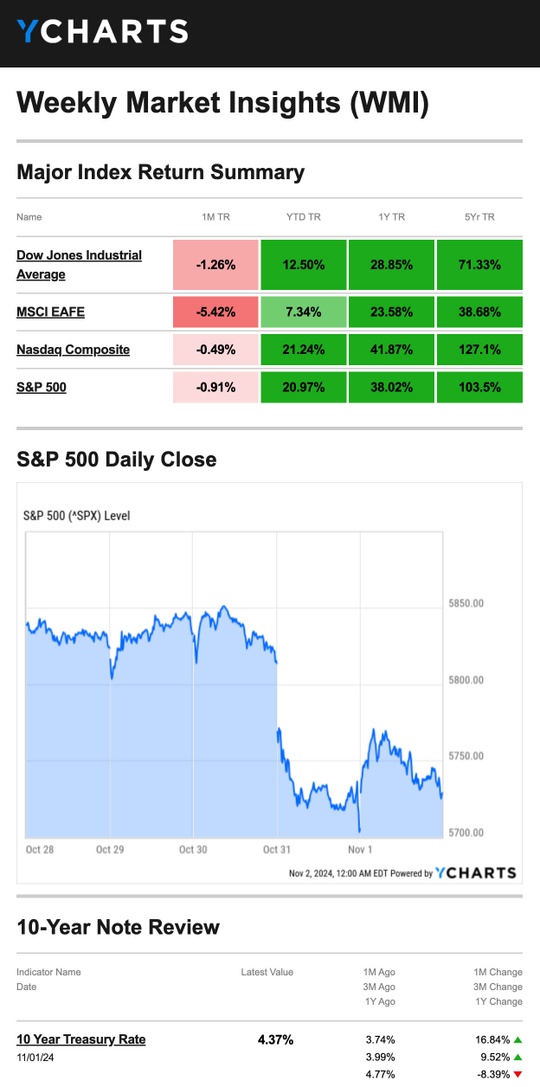Open the MSCI EAFE index link

(51, 312)
